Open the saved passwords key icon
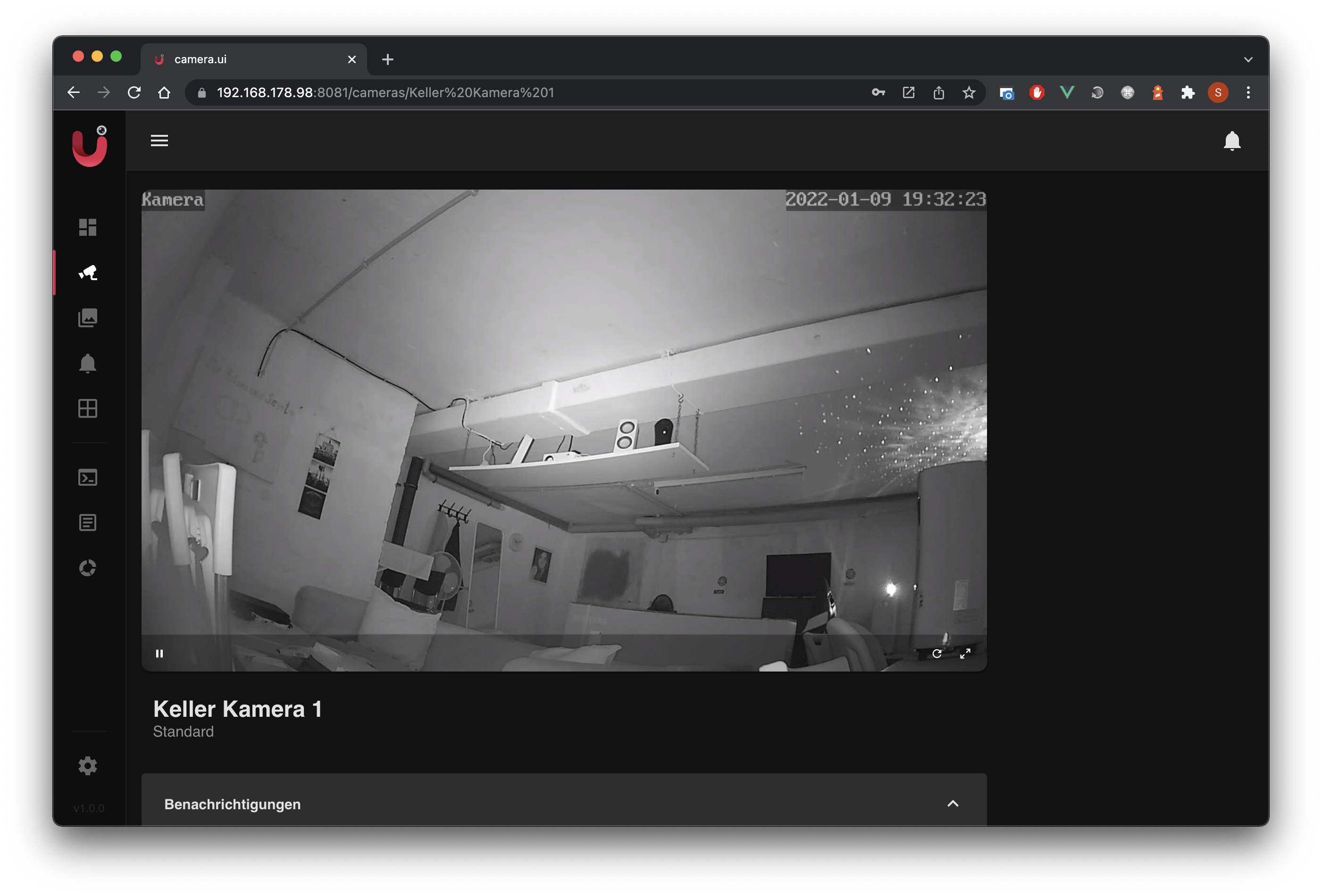Image resolution: width=1322 pixels, height=896 pixels. 879,93
